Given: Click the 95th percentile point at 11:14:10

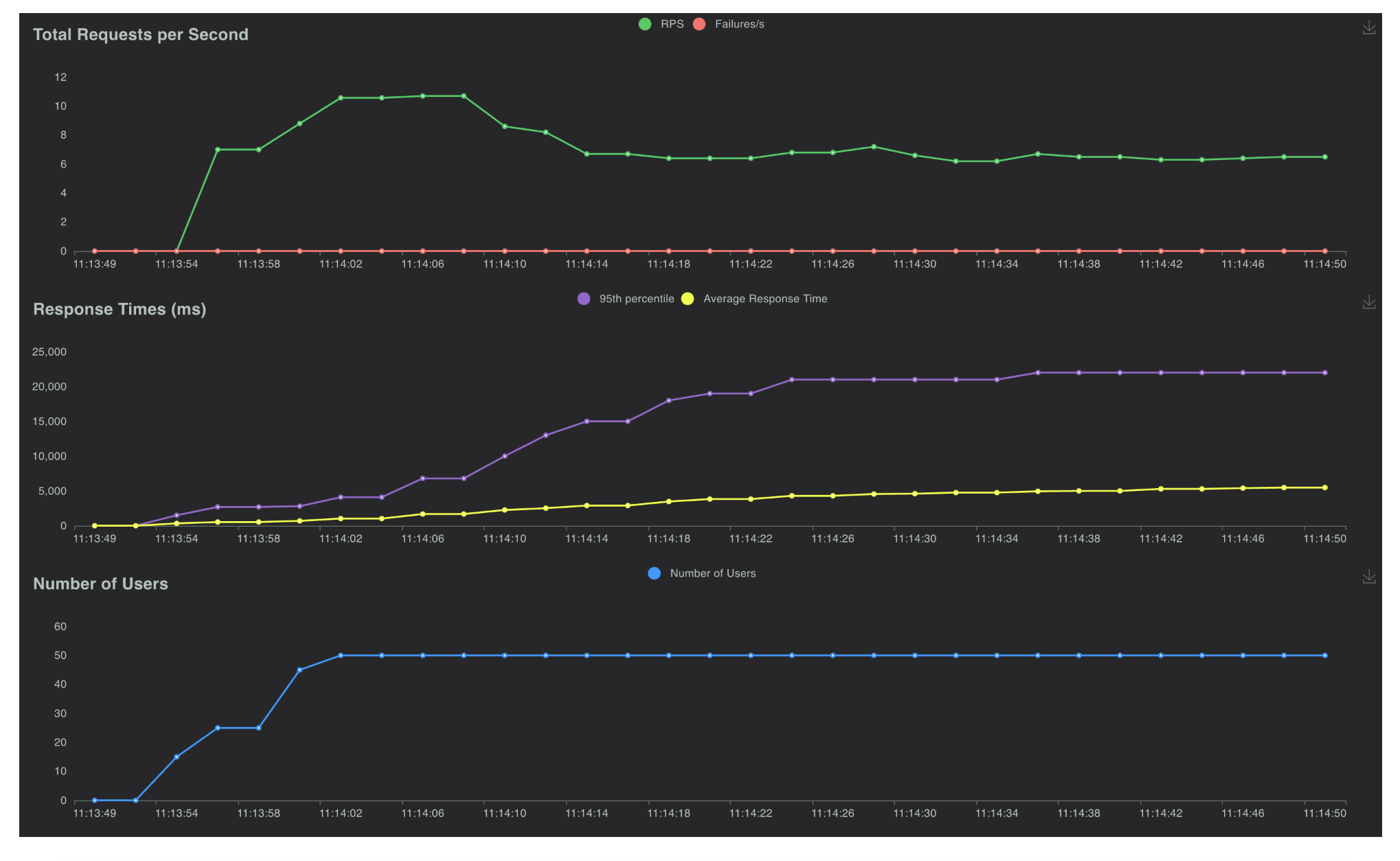Looking at the screenshot, I should coord(505,456).
